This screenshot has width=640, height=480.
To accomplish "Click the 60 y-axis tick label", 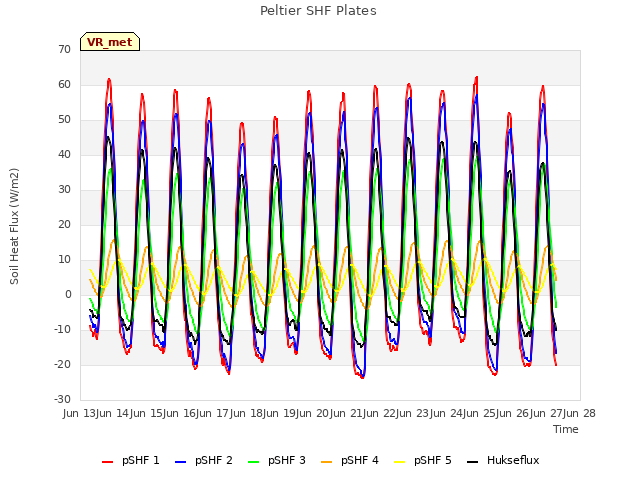I will (x=64, y=84).
